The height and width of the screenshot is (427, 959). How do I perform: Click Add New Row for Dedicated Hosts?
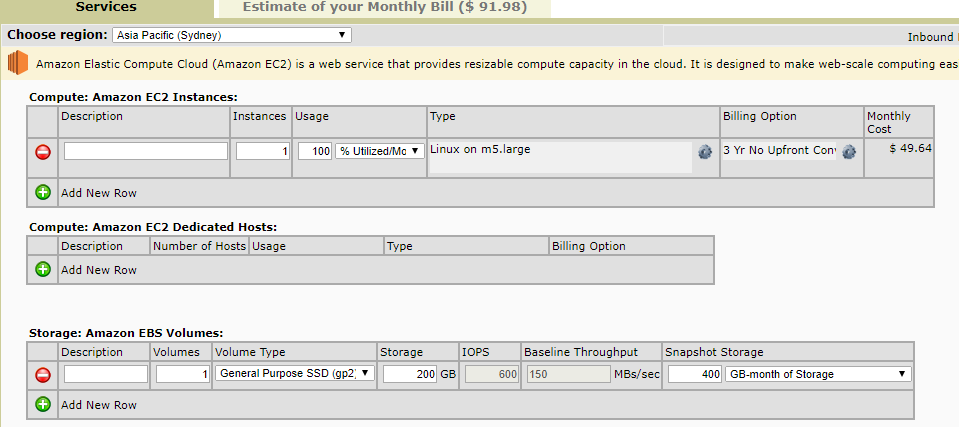(x=98, y=270)
